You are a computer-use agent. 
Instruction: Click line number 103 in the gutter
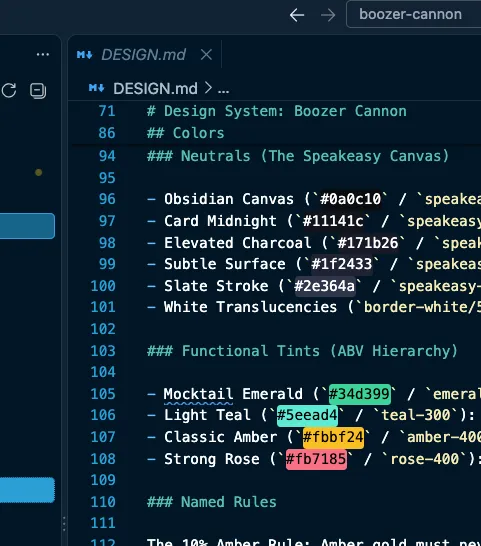coord(103,351)
